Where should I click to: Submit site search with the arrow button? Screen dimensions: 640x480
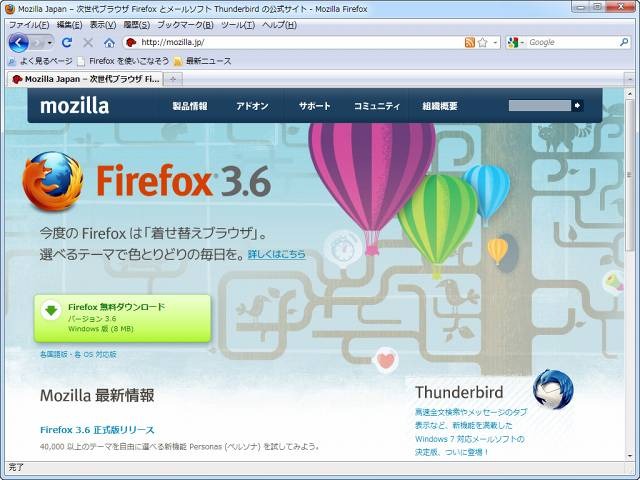tap(577, 106)
